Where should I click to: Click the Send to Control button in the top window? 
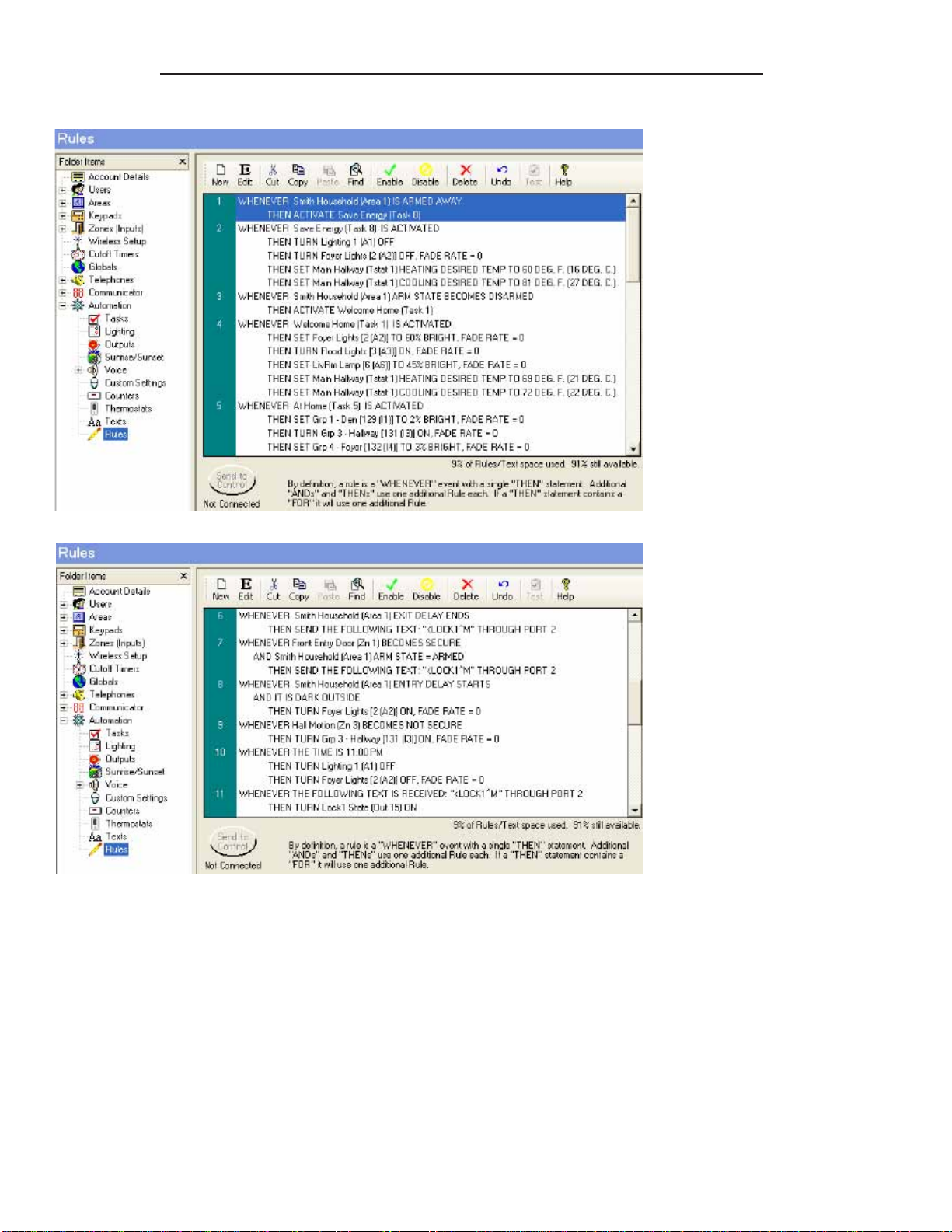tap(232, 480)
